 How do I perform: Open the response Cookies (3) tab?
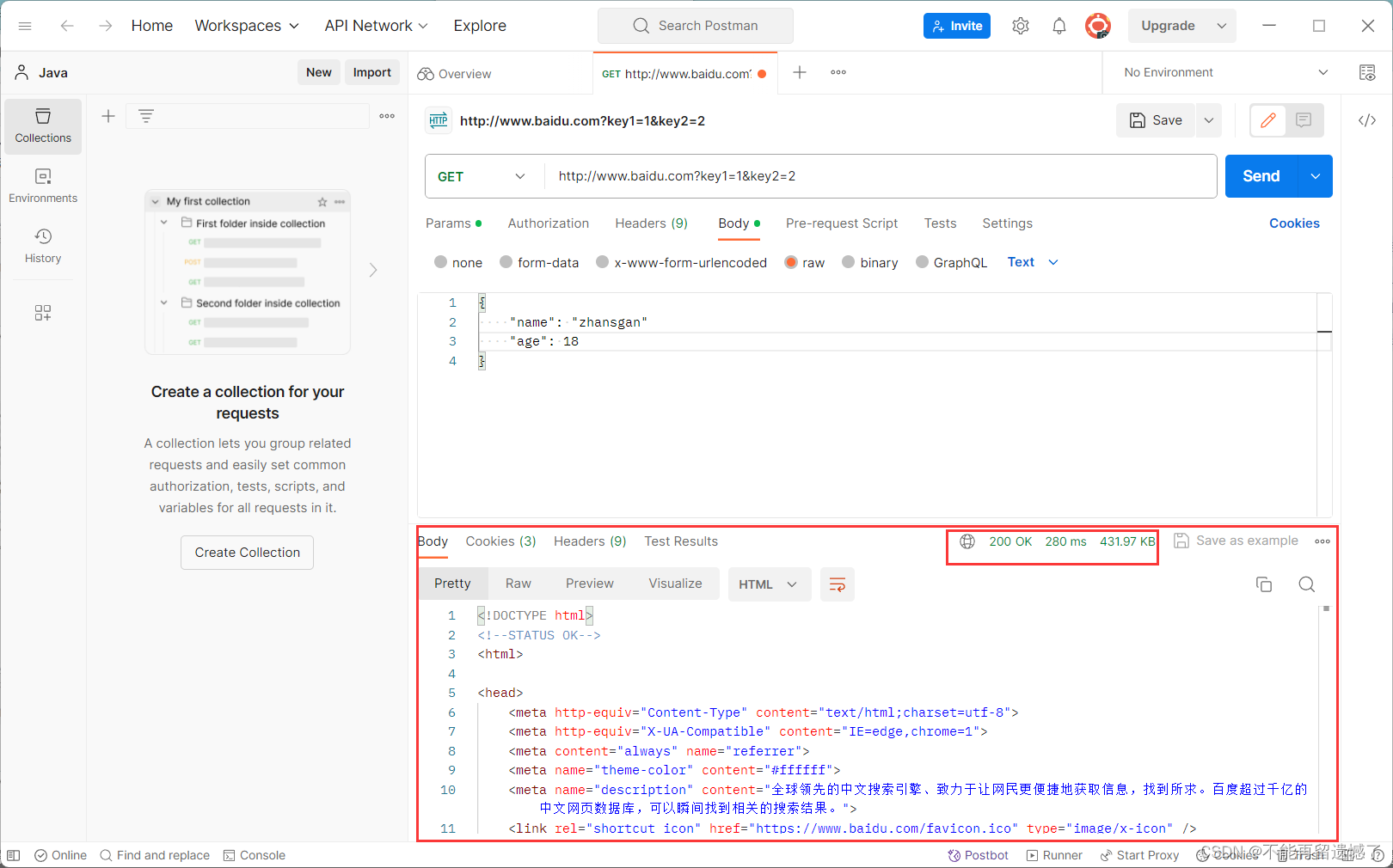(x=500, y=541)
